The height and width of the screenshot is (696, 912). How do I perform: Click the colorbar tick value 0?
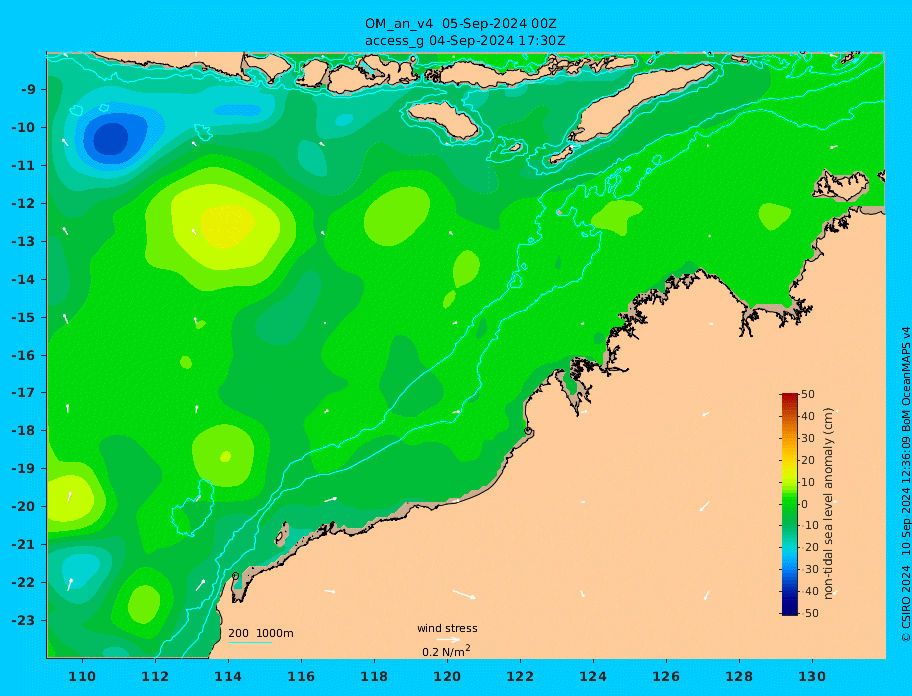tap(804, 504)
